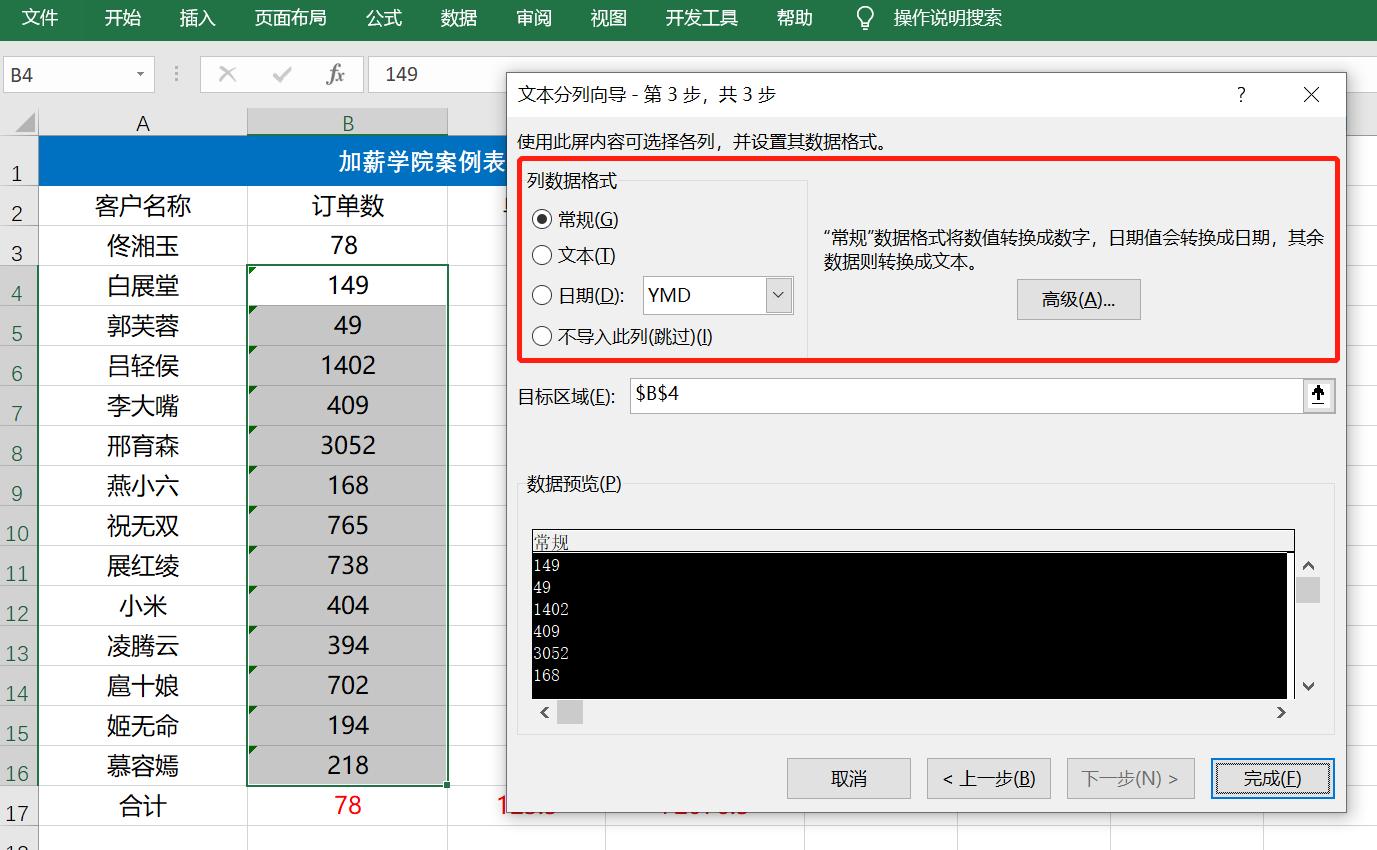This screenshot has height=850, width=1377.
Task: Click the 完成(F) button to finish
Action: 1272,778
